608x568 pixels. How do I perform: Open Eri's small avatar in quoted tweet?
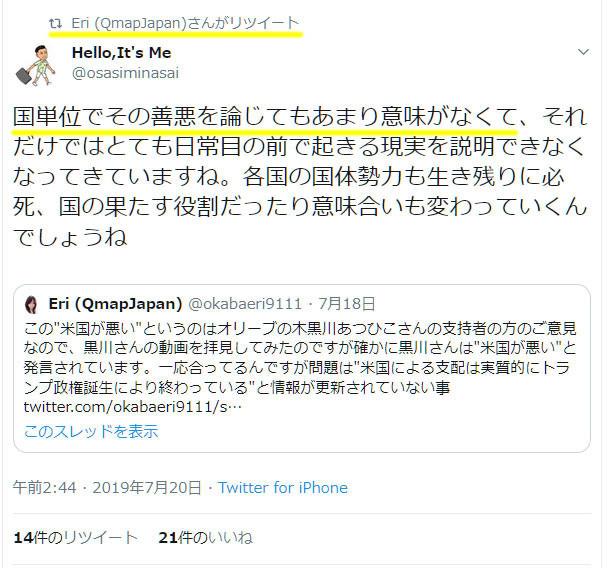[x=31, y=304]
